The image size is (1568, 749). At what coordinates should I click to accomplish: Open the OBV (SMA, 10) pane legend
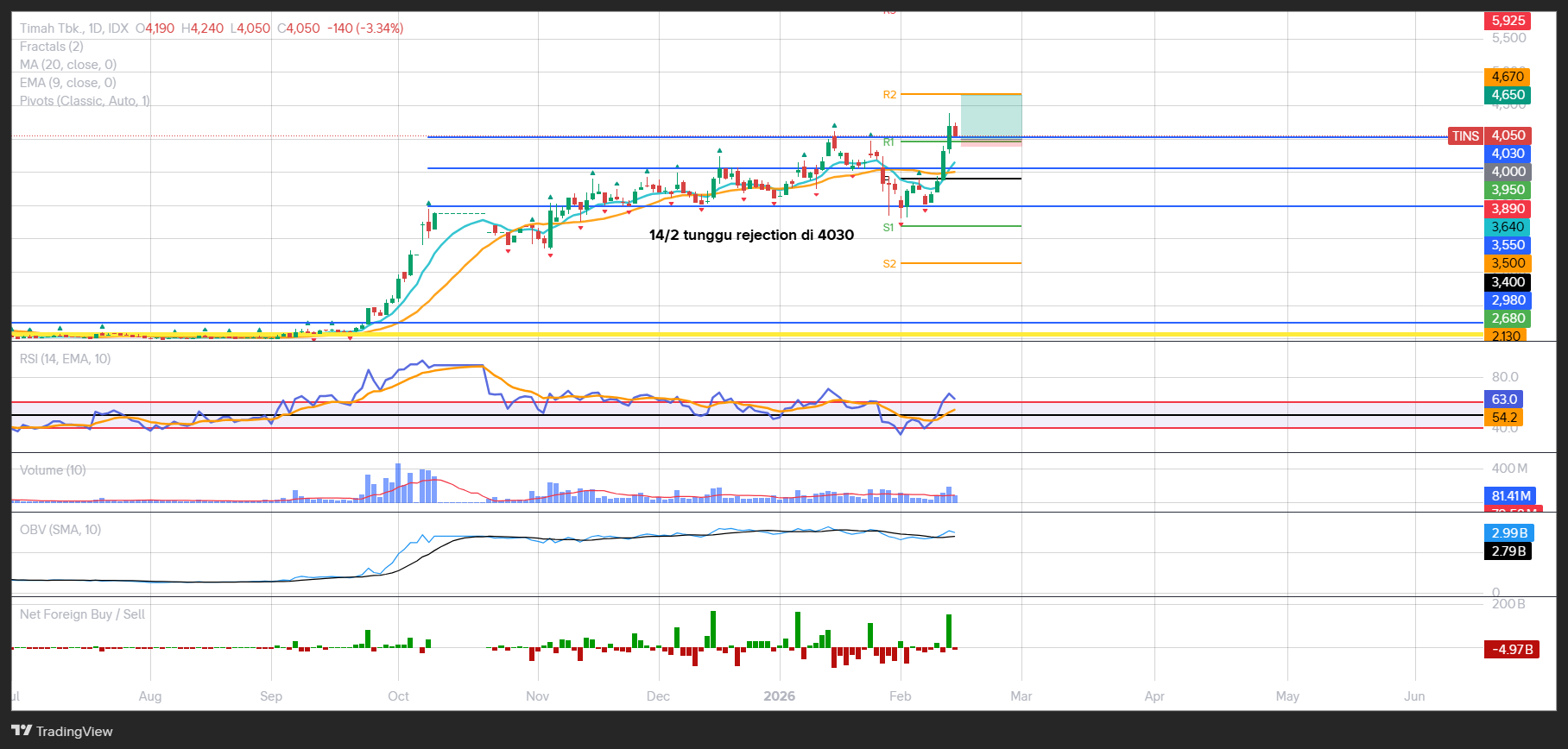tap(60, 530)
